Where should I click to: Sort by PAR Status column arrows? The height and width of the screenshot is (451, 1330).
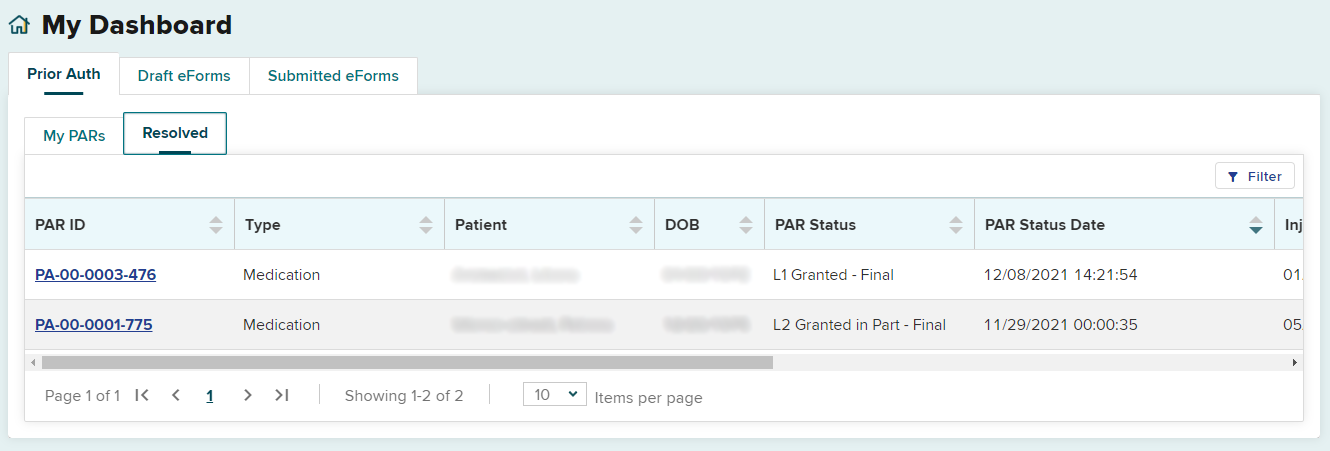tap(956, 225)
